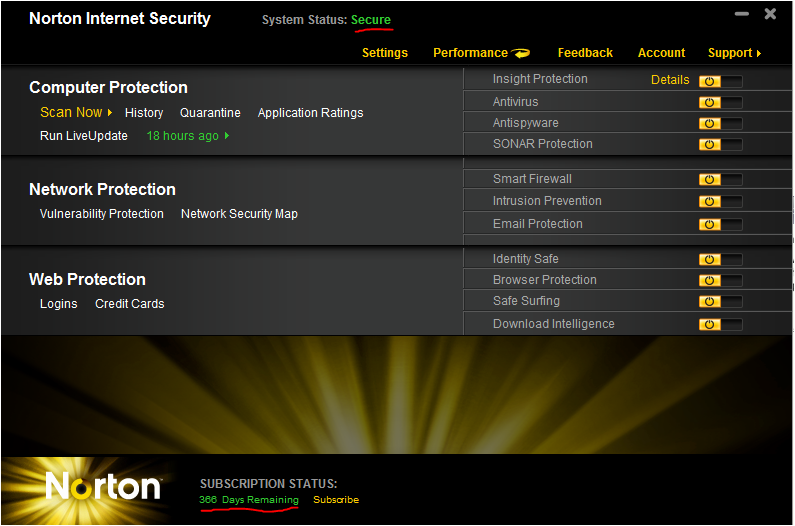Click Antivirus label
The height and width of the screenshot is (526, 795).
click(x=515, y=101)
